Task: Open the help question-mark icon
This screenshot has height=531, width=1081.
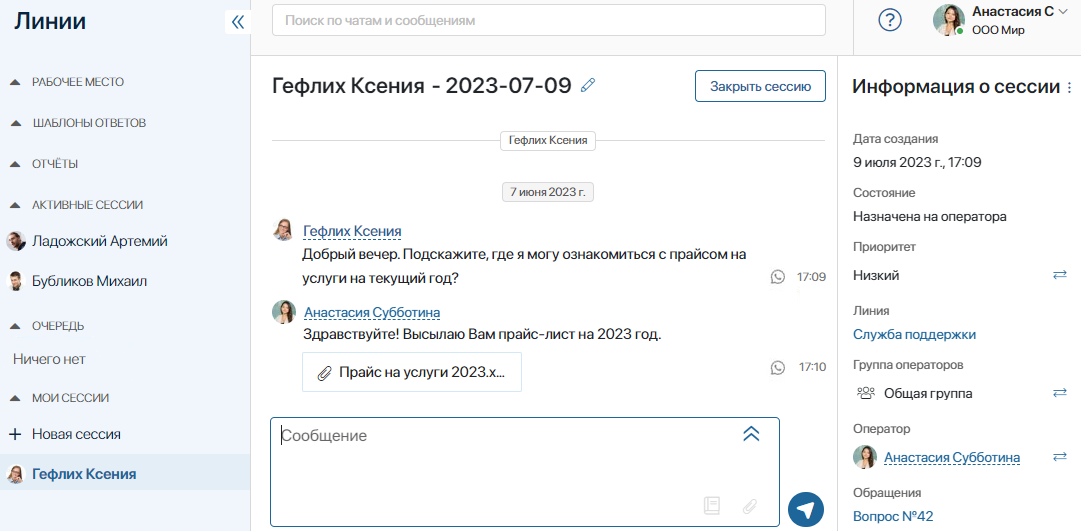Action: point(890,21)
